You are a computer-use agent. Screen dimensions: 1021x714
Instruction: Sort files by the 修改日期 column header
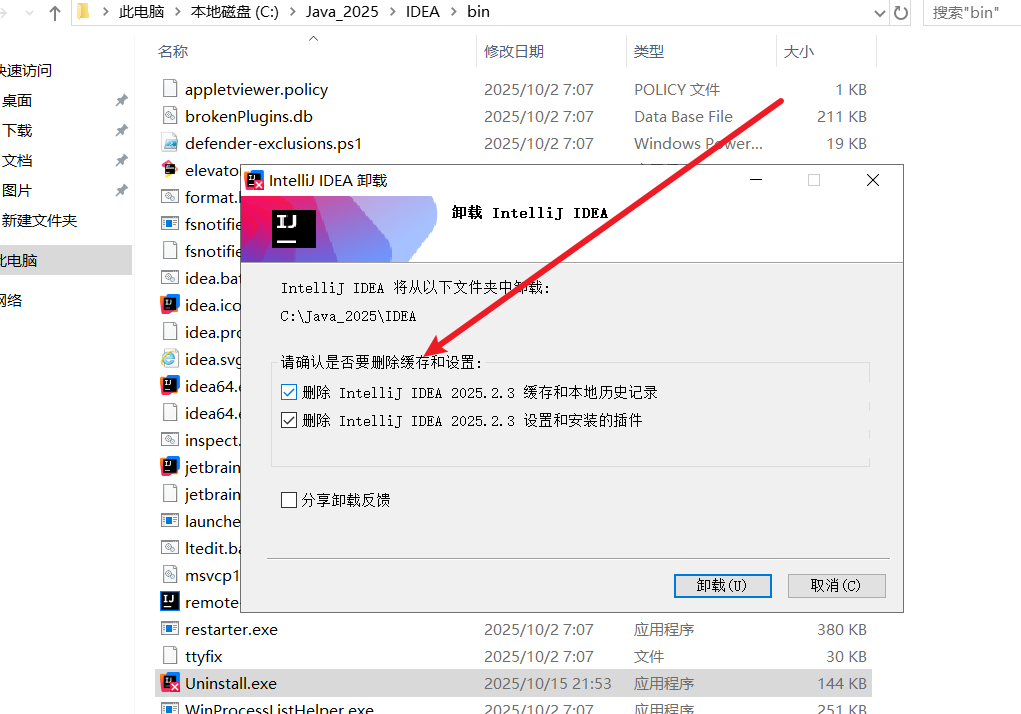(x=514, y=51)
